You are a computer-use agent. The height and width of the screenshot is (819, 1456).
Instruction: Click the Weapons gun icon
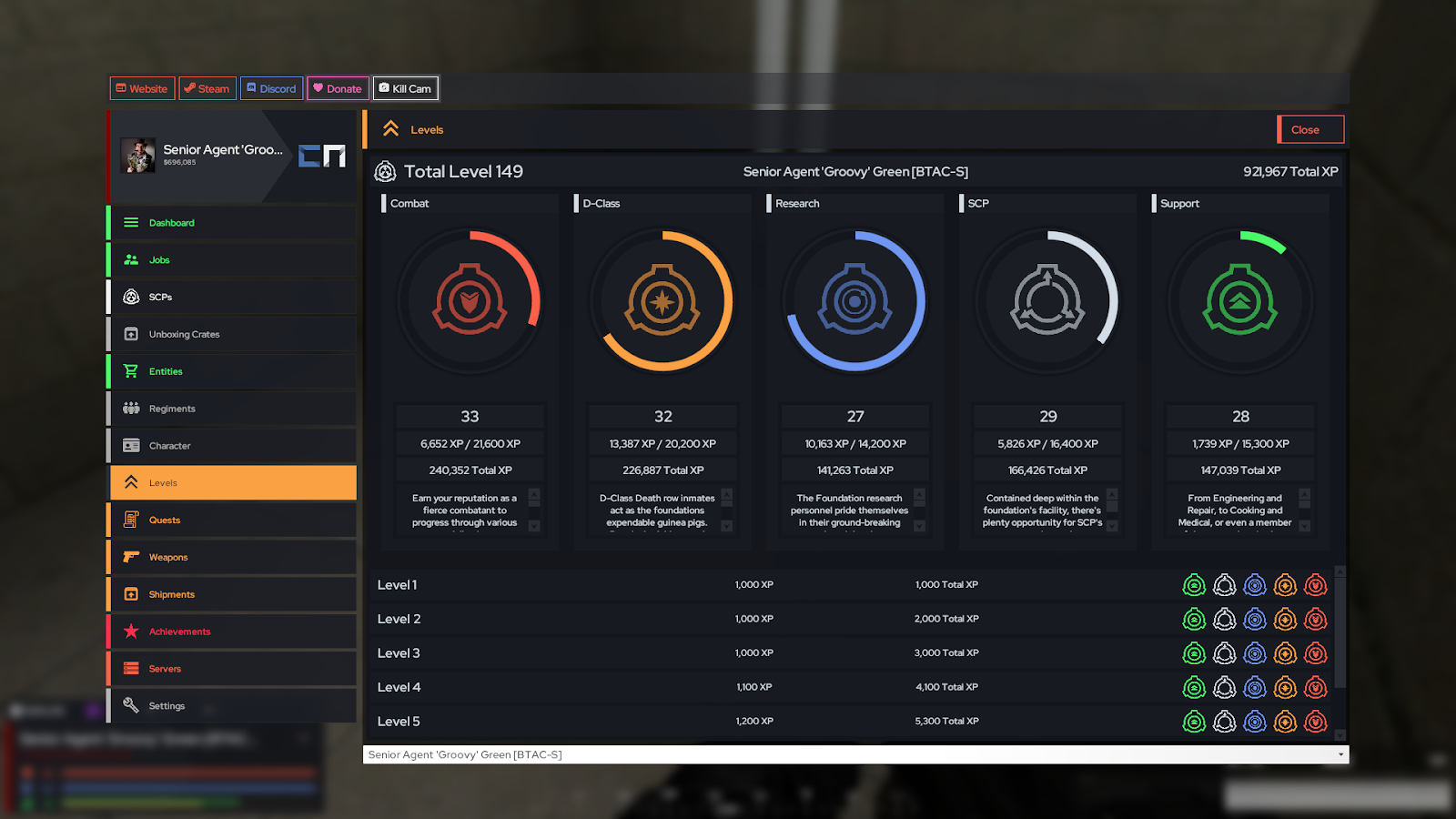(x=131, y=557)
